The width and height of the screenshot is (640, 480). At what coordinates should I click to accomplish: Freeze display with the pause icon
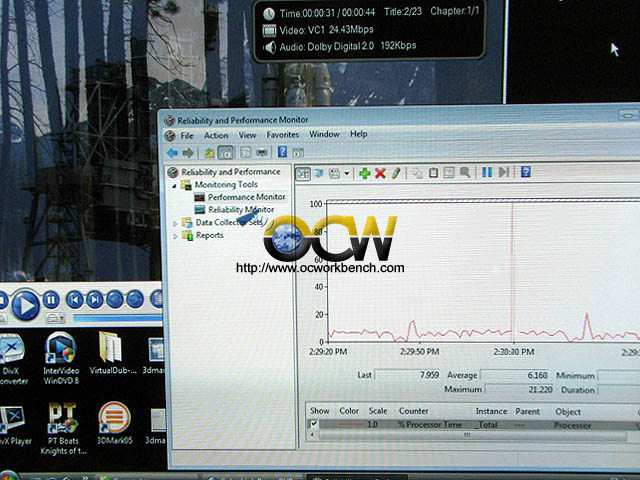click(x=487, y=173)
